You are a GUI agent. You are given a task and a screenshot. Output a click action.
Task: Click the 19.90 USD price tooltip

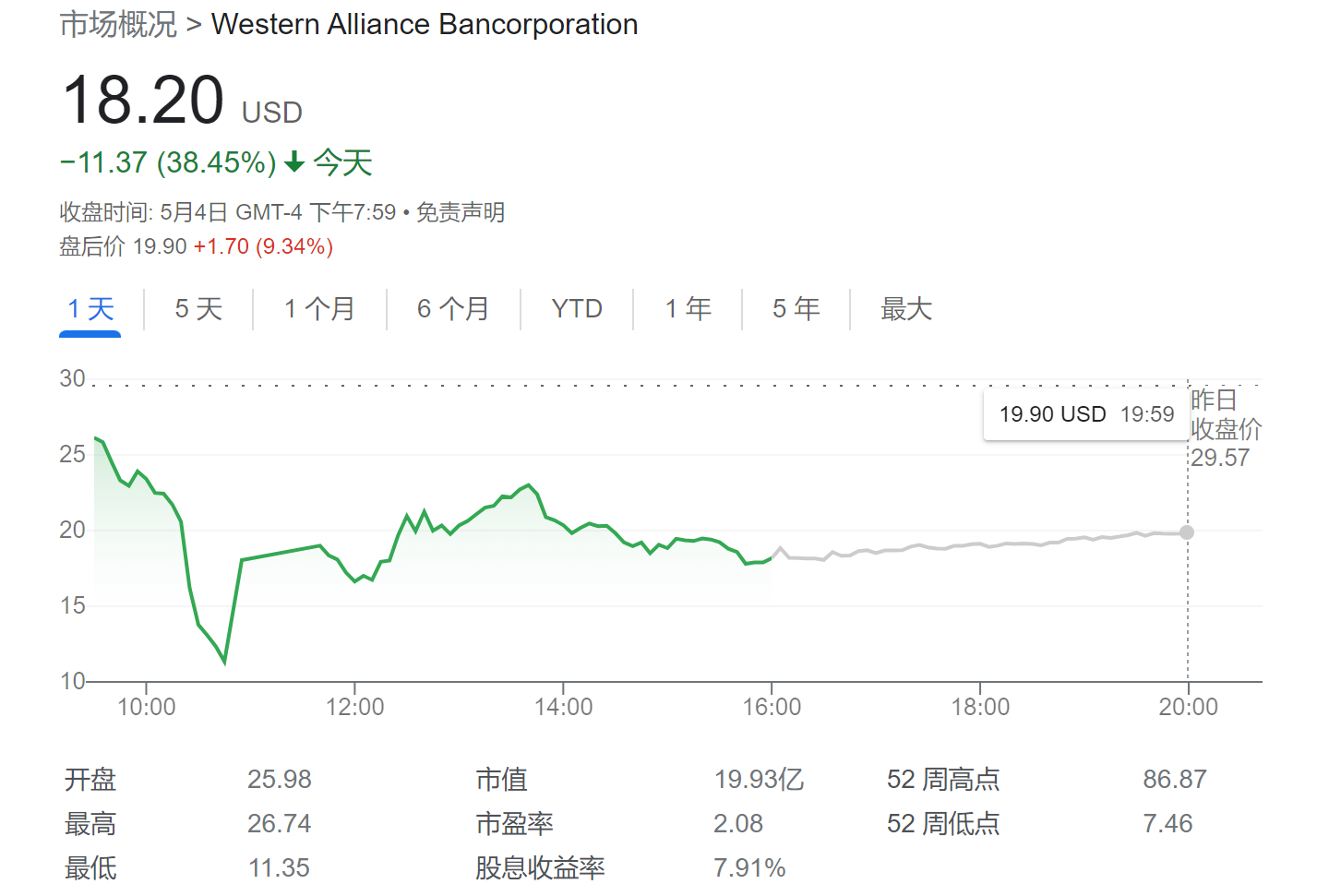[1086, 414]
